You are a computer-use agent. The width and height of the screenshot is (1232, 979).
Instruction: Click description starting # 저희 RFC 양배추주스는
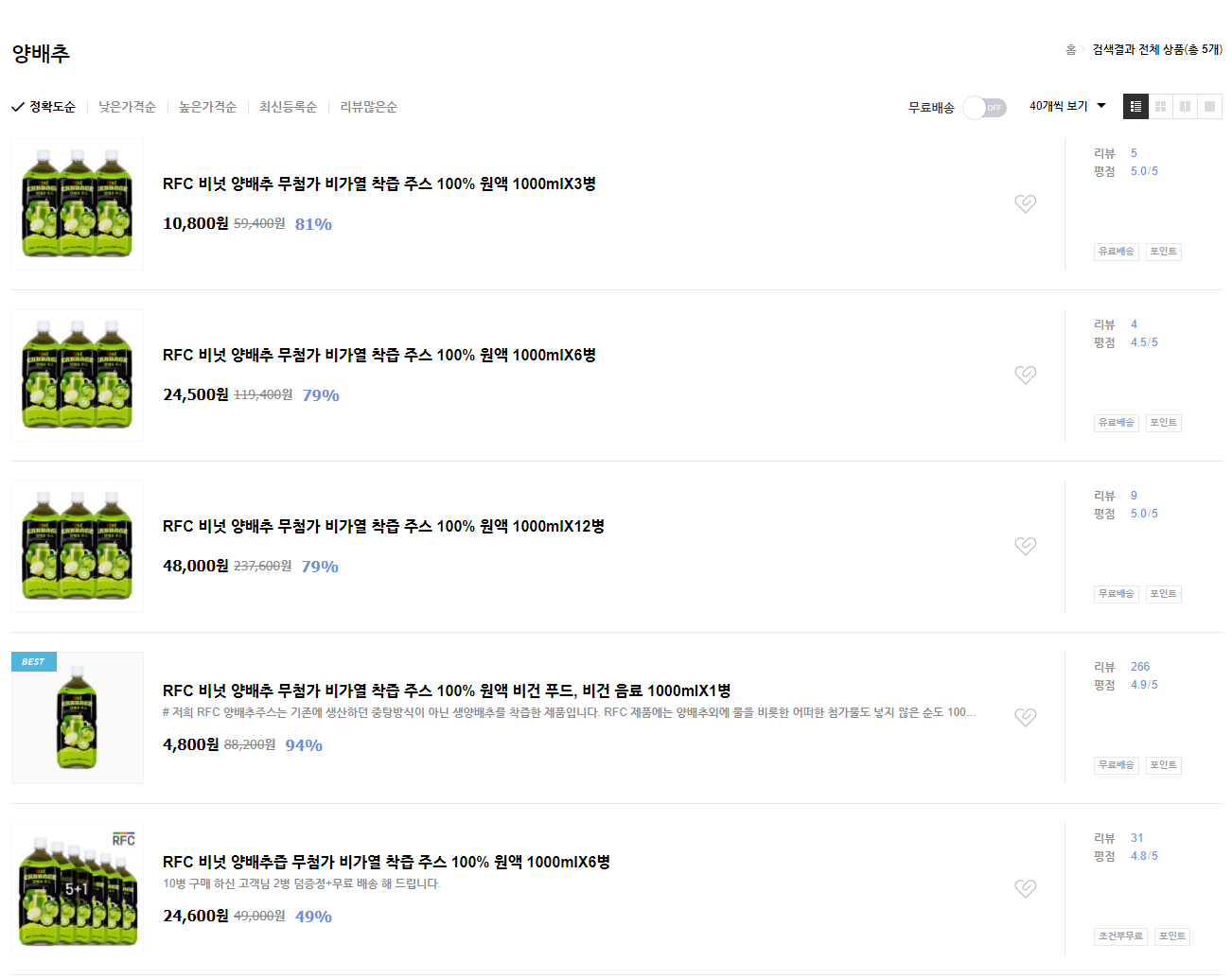[570, 712]
